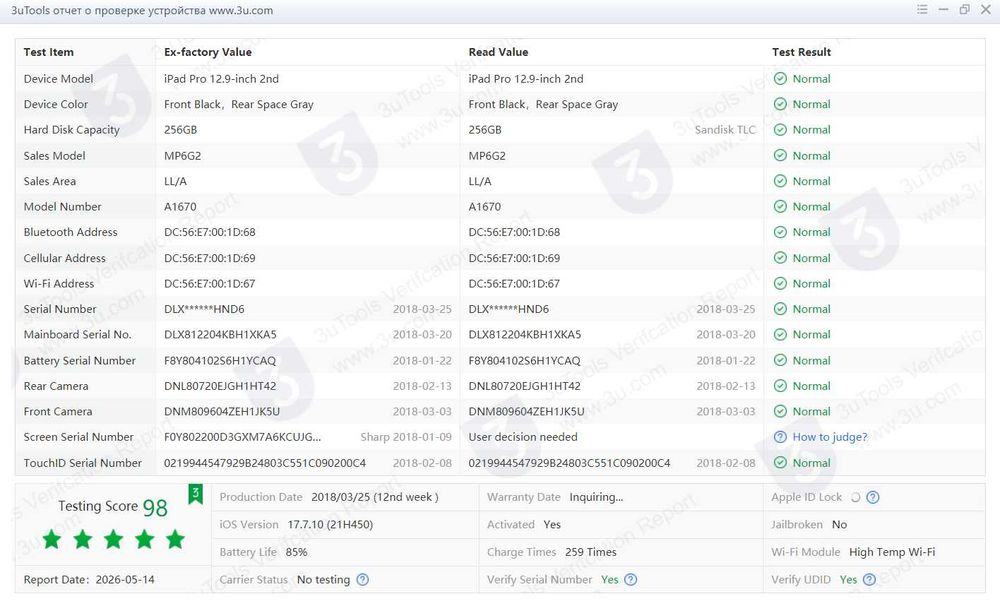Click the ex-factory Rear Camera serial DNL80720EJGH1HT42
The height and width of the screenshot is (611, 1000).
click(220, 386)
